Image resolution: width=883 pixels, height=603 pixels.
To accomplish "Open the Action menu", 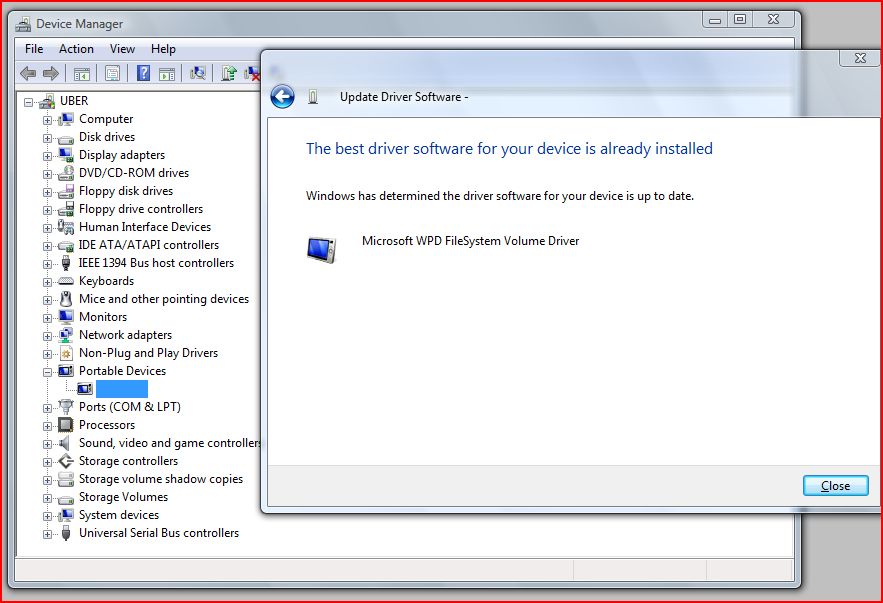I will 76,48.
